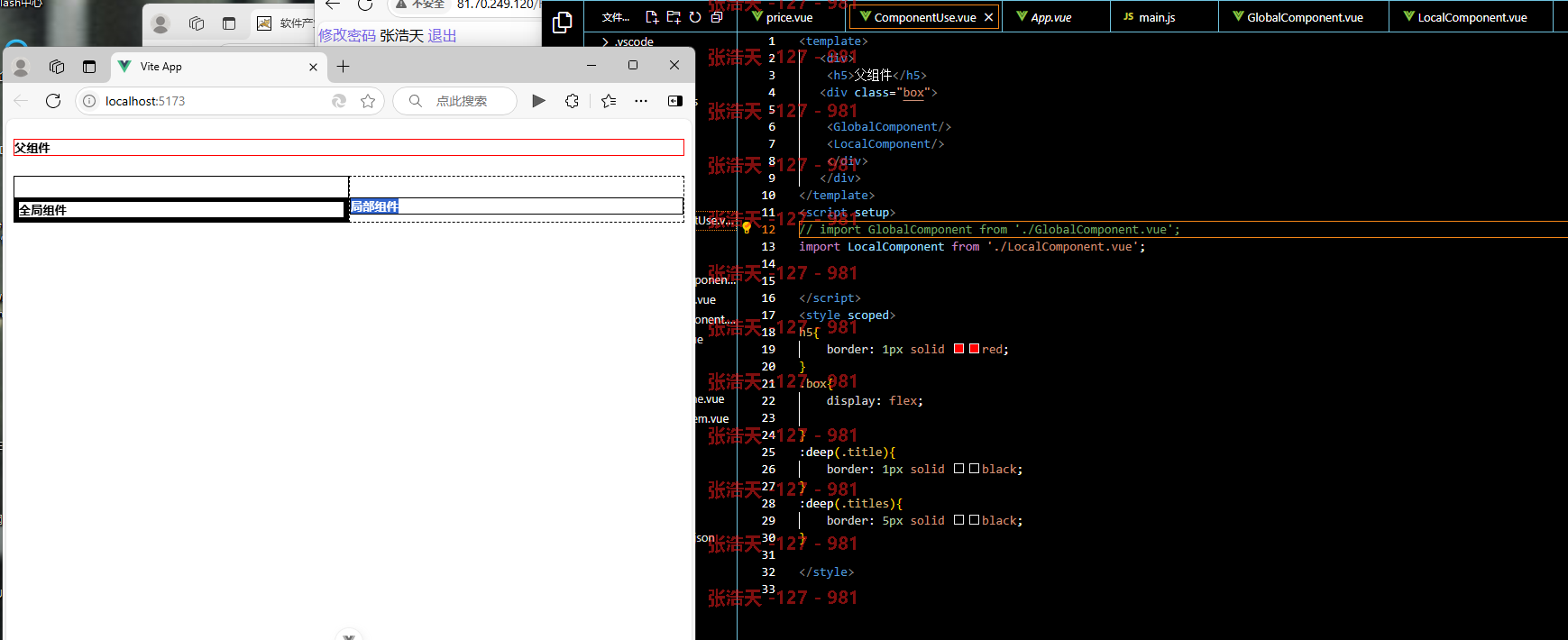Open the Favorites list icon

tap(609, 101)
